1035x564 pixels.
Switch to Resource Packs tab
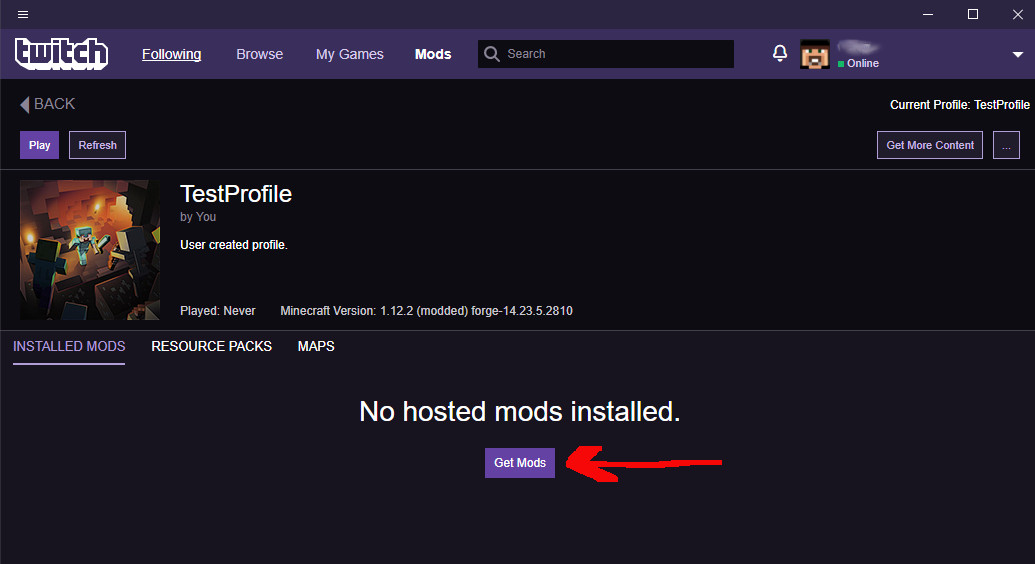(211, 347)
